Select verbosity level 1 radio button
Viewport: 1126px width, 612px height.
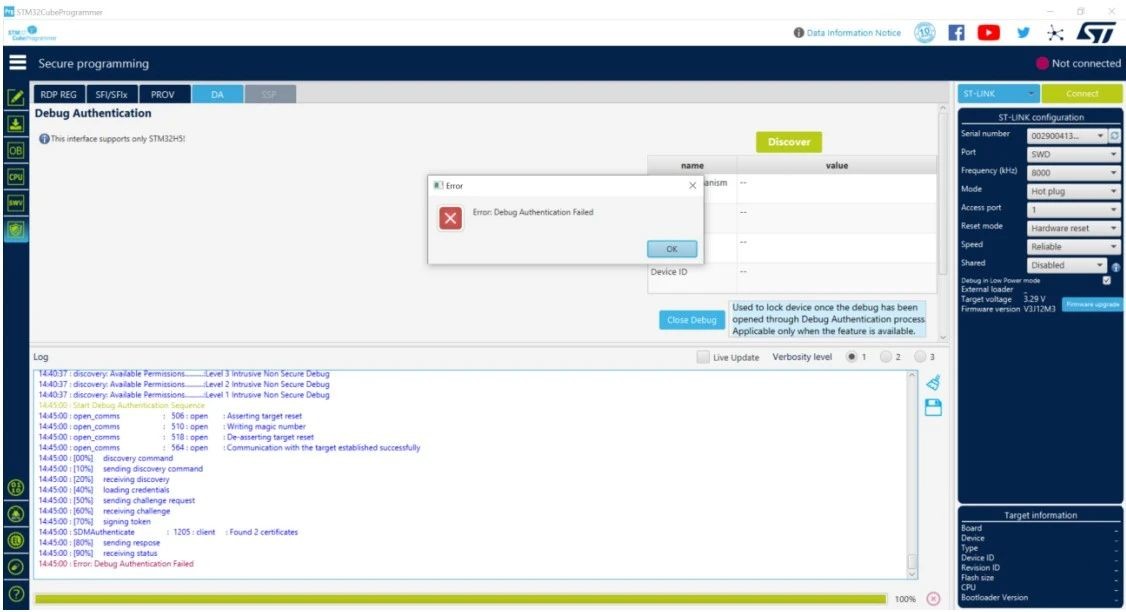point(851,357)
